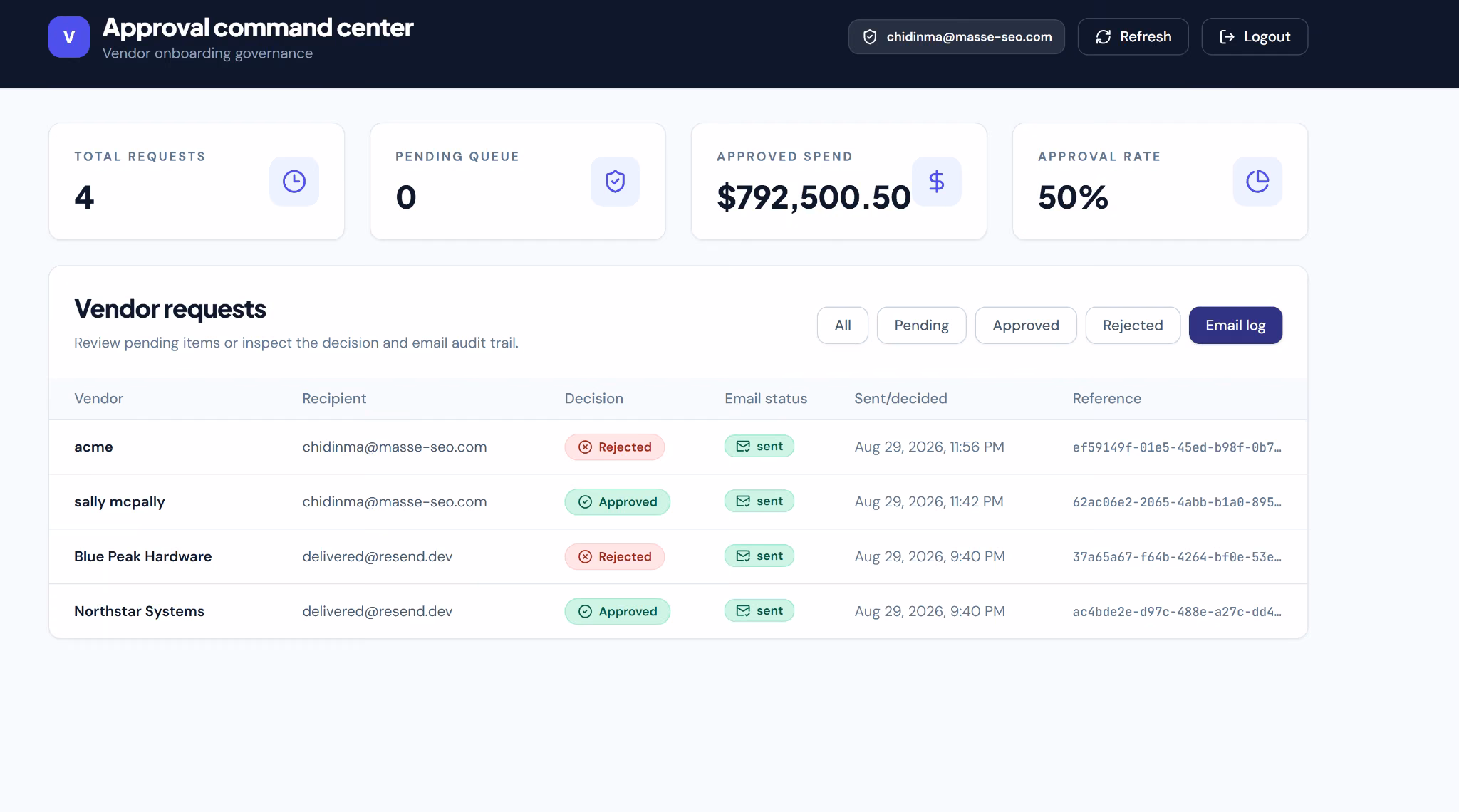Select the Email log tab
This screenshot has height=812, width=1459.
coord(1236,326)
